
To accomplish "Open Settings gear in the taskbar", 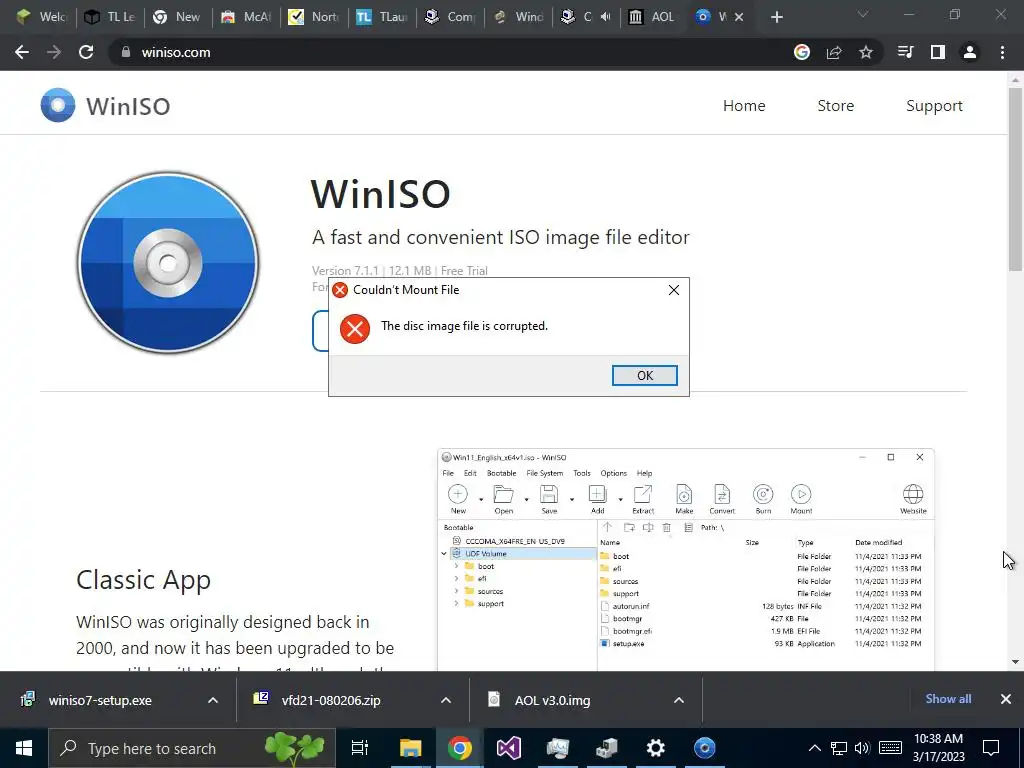I will point(655,748).
